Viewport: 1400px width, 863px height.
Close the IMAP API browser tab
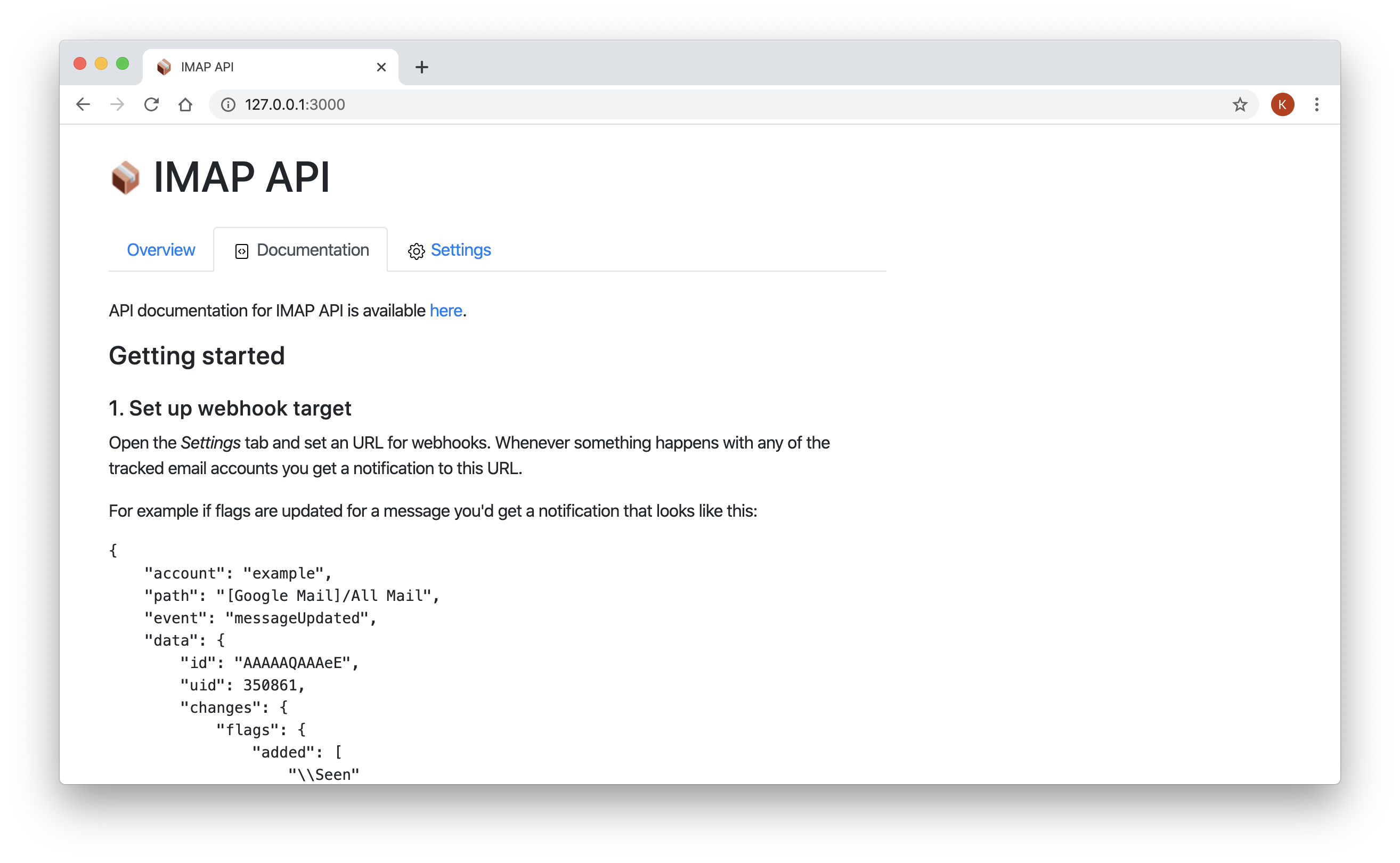[381, 67]
